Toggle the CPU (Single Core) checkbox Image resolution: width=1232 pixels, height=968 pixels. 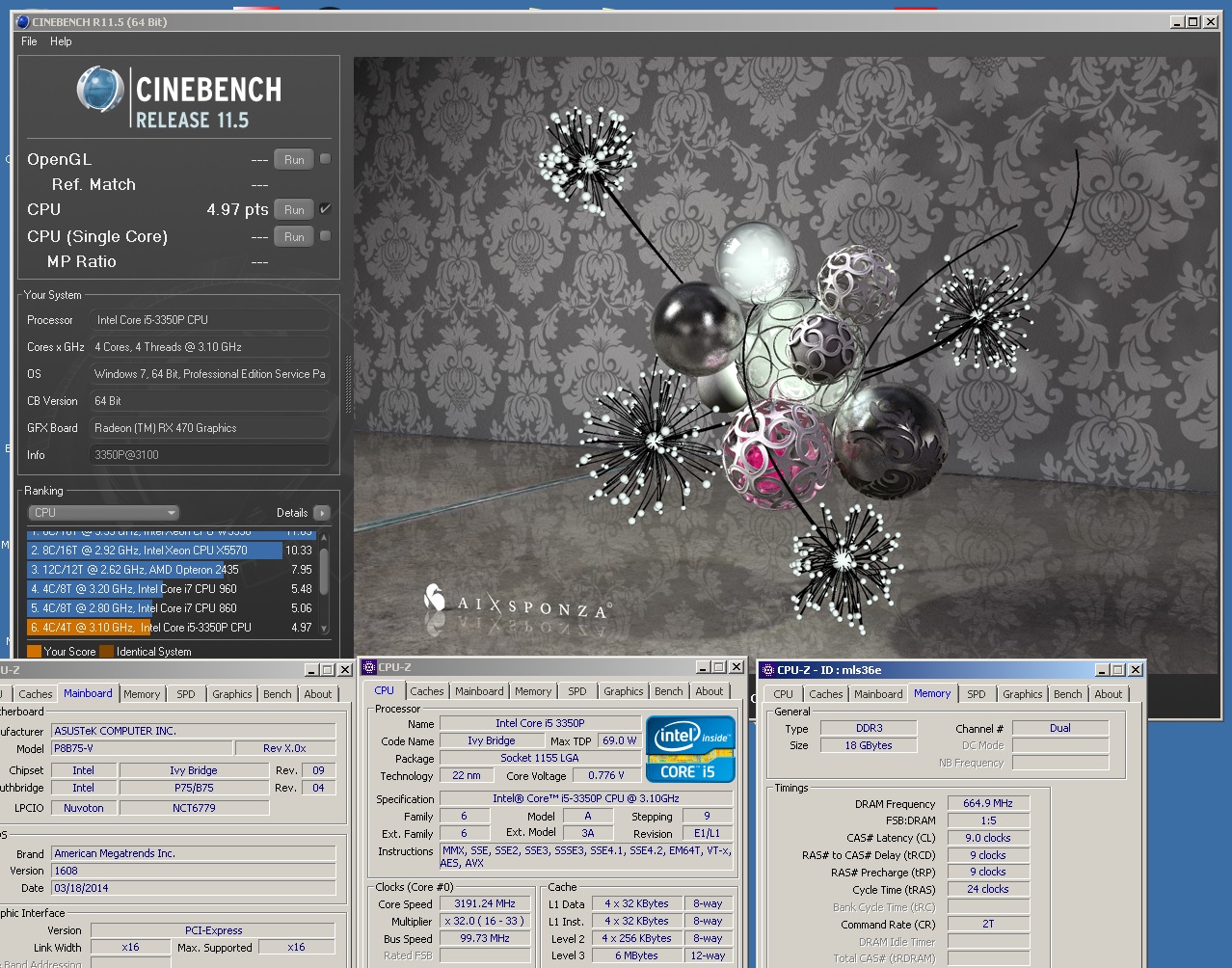[325, 235]
